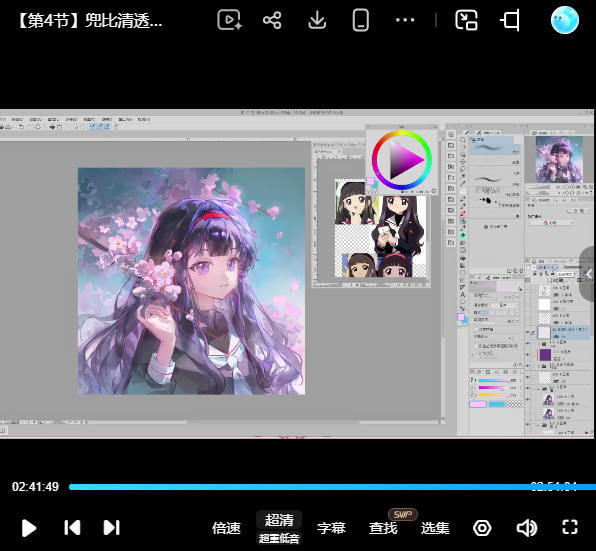Expand the side panel arrow tab

tap(588, 274)
